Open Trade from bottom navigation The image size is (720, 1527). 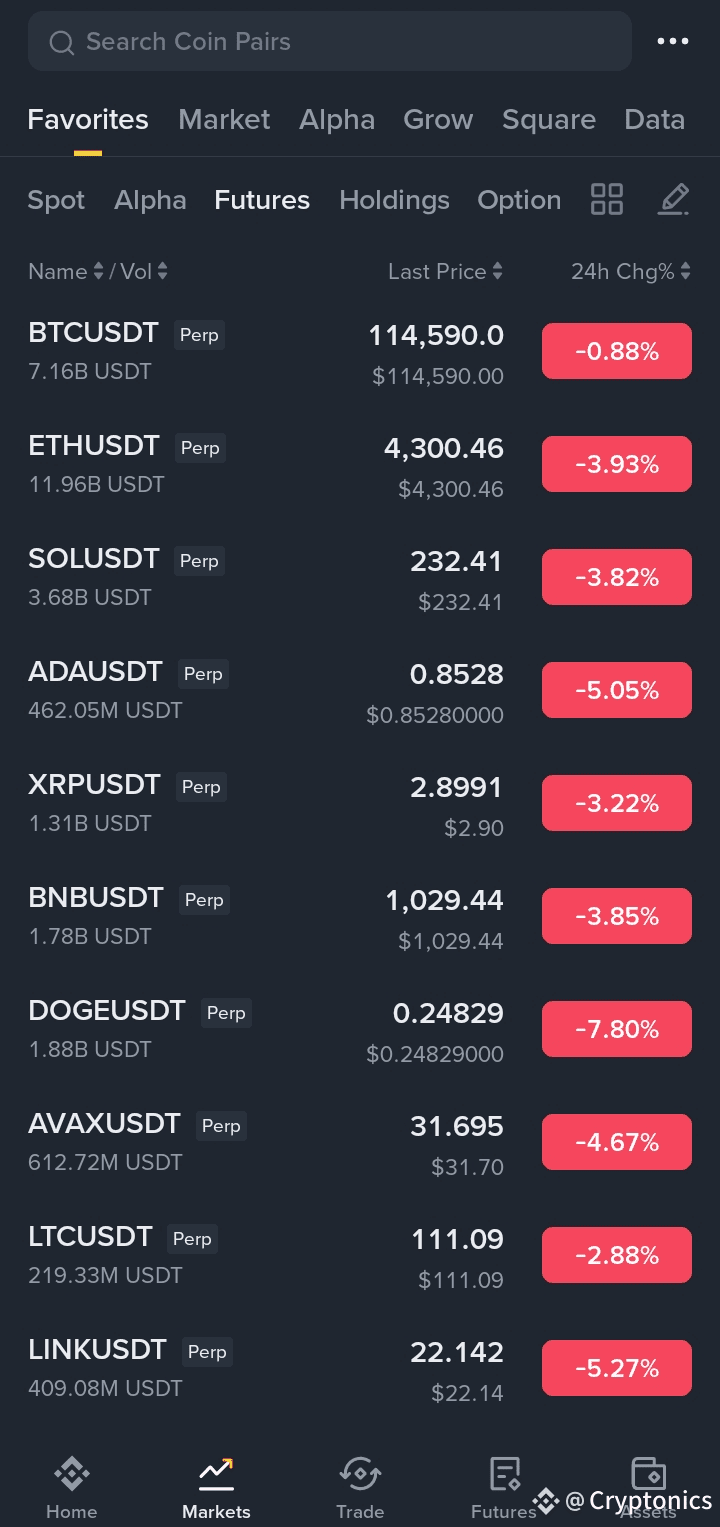click(360, 1487)
